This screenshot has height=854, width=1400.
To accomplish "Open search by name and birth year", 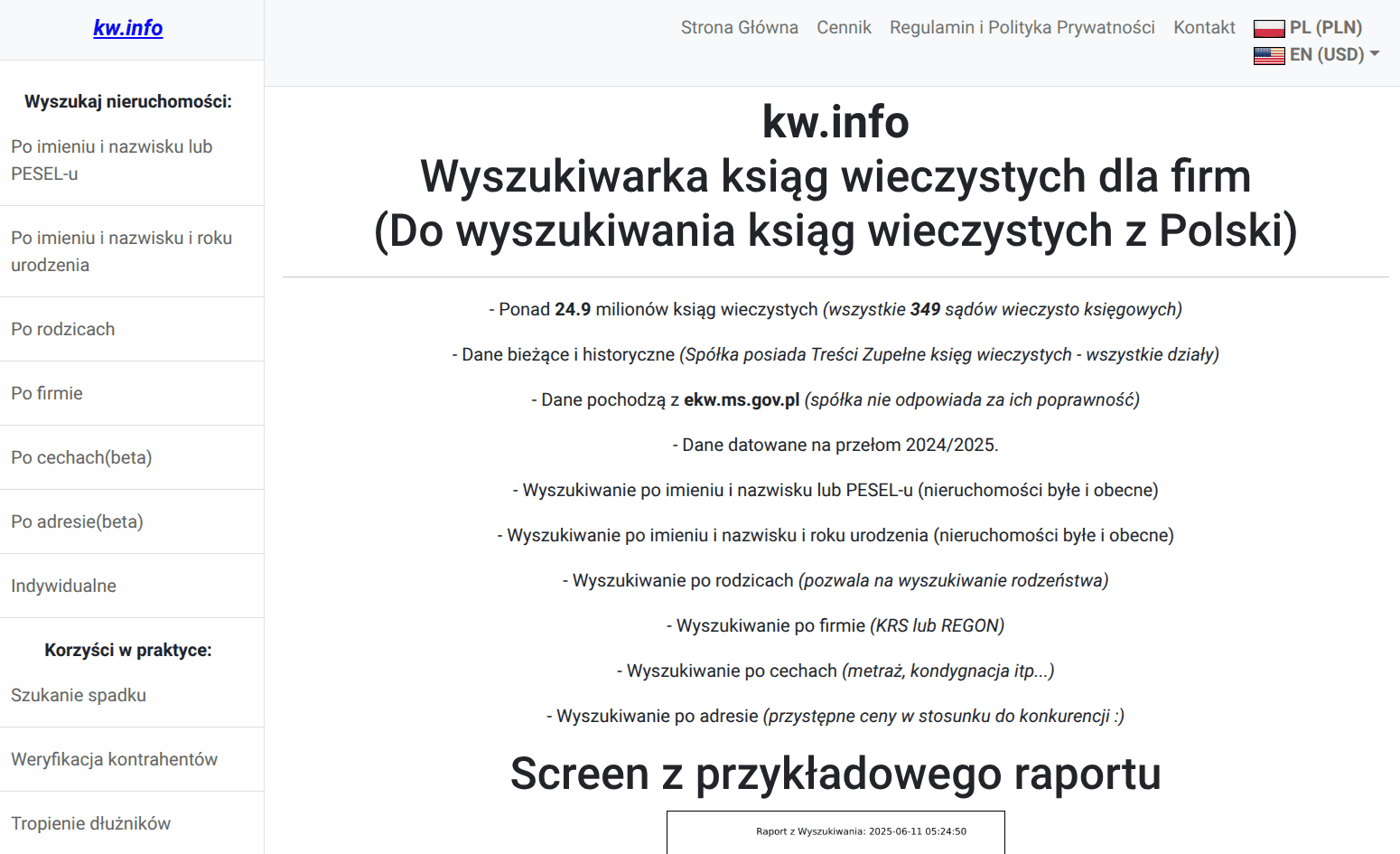I will pos(132,251).
